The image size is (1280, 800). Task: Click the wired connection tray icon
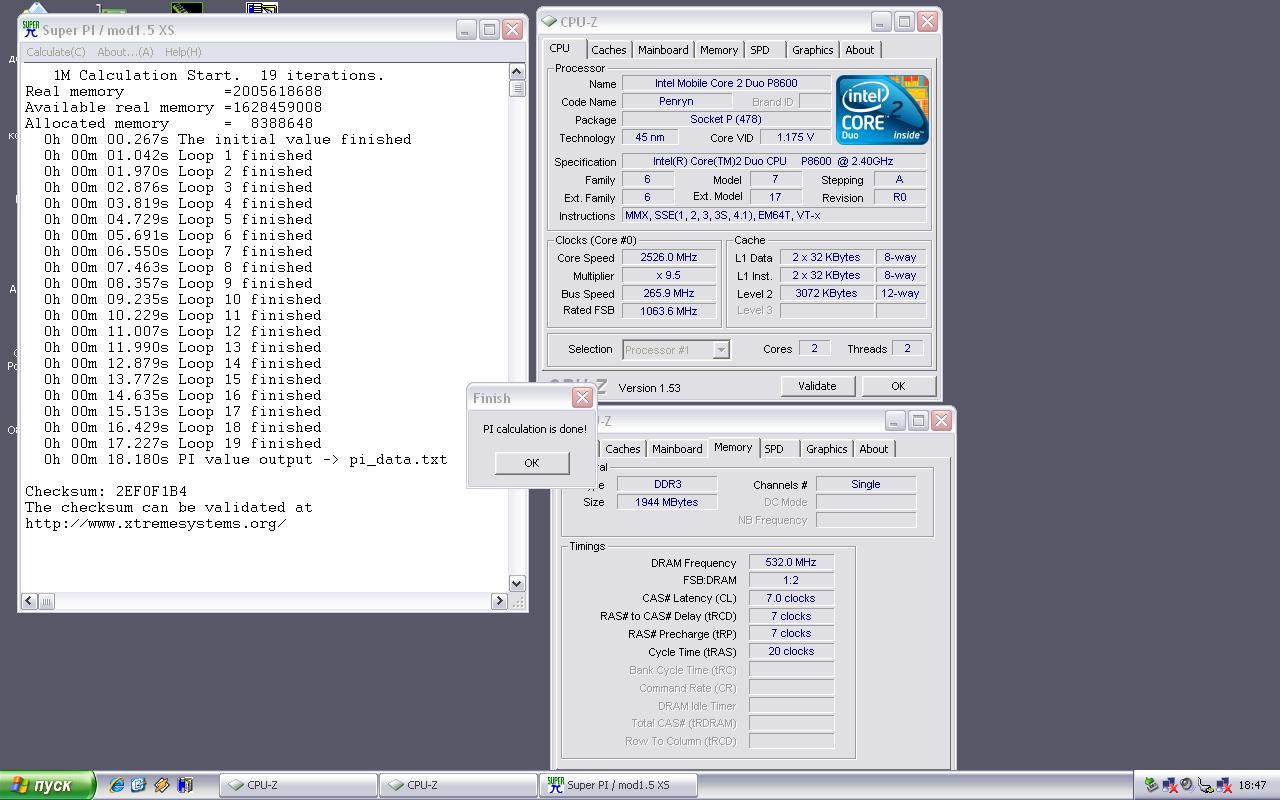(x=1205, y=785)
